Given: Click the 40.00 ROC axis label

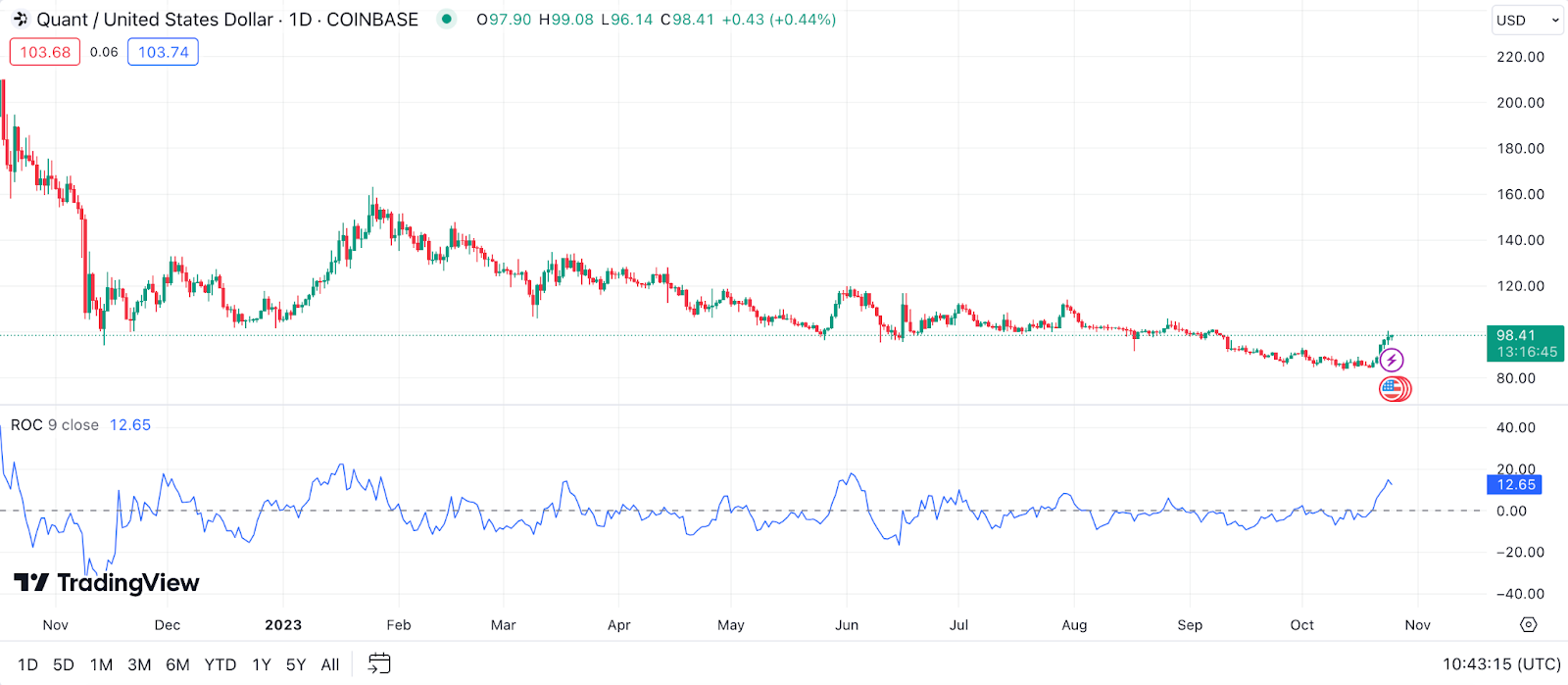Looking at the screenshot, I should click(1516, 427).
